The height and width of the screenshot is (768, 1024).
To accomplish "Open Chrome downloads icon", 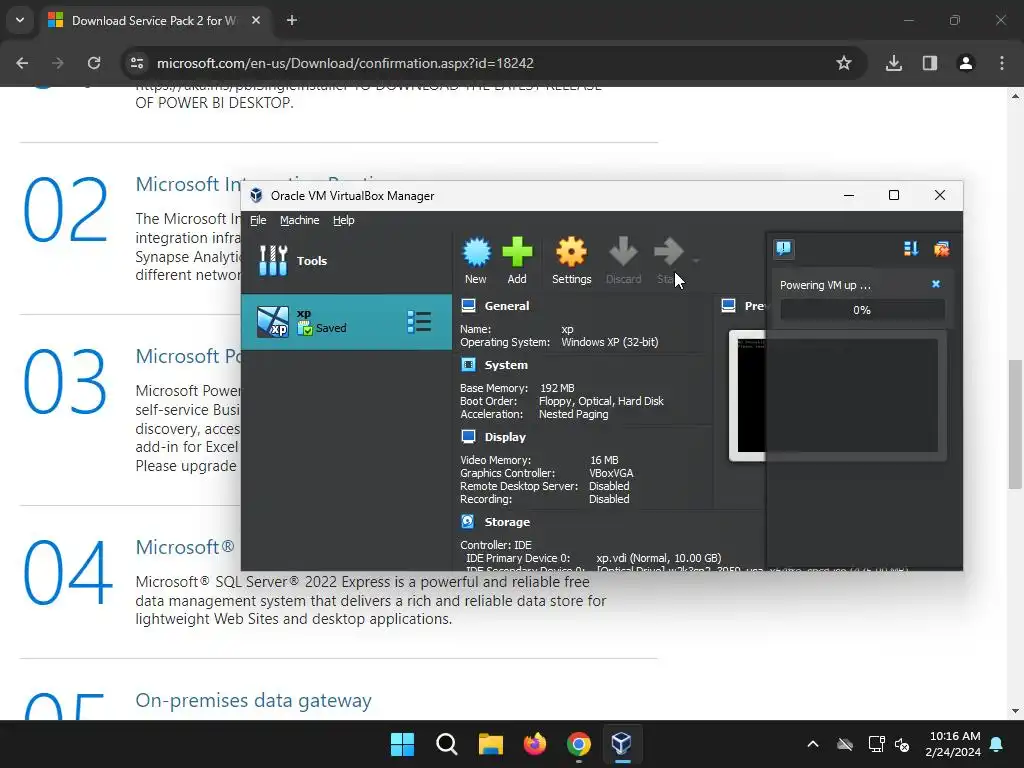I will pyautogui.click(x=894, y=63).
